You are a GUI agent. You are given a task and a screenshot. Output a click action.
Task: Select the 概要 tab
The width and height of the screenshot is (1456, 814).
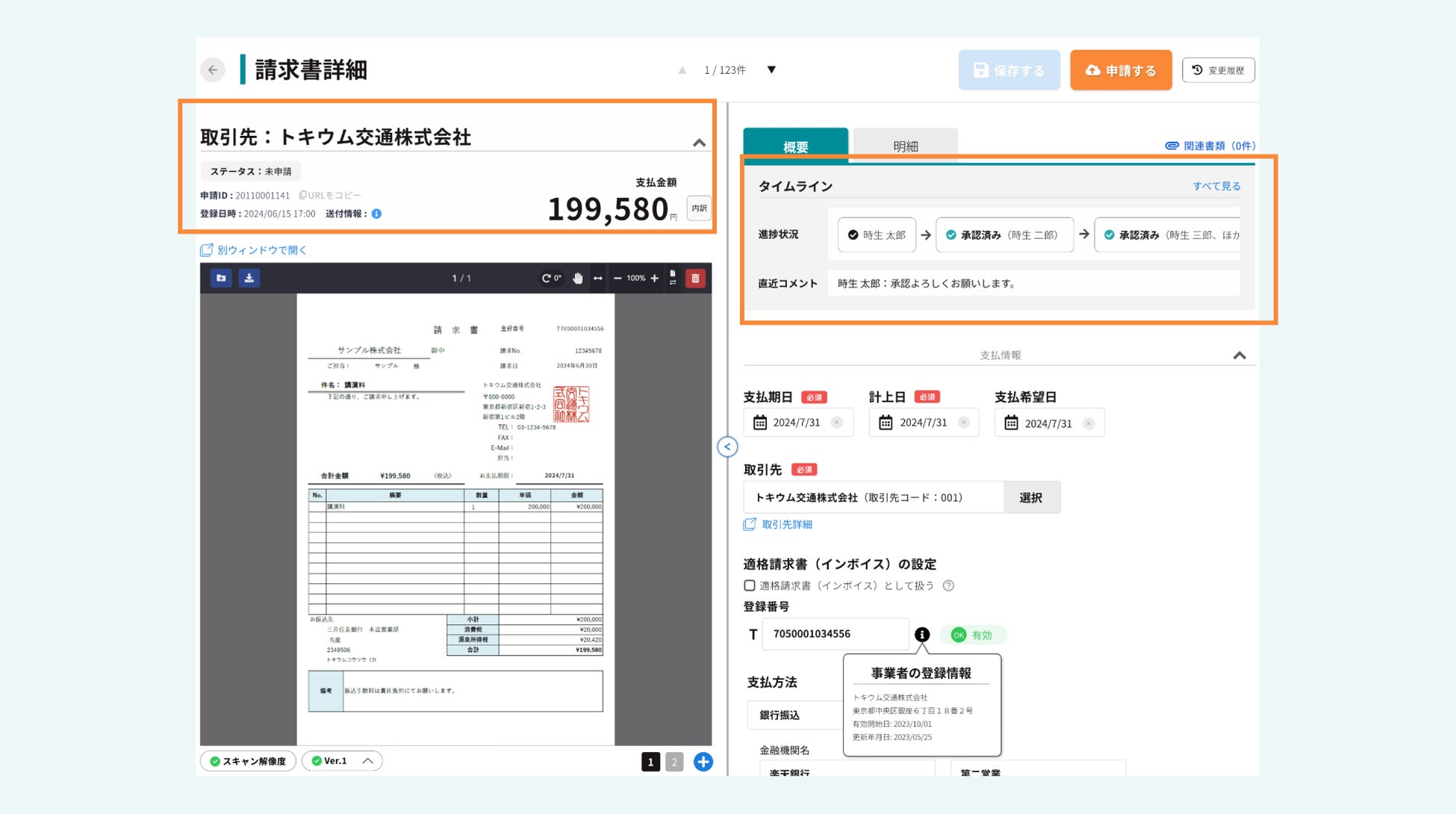point(795,146)
